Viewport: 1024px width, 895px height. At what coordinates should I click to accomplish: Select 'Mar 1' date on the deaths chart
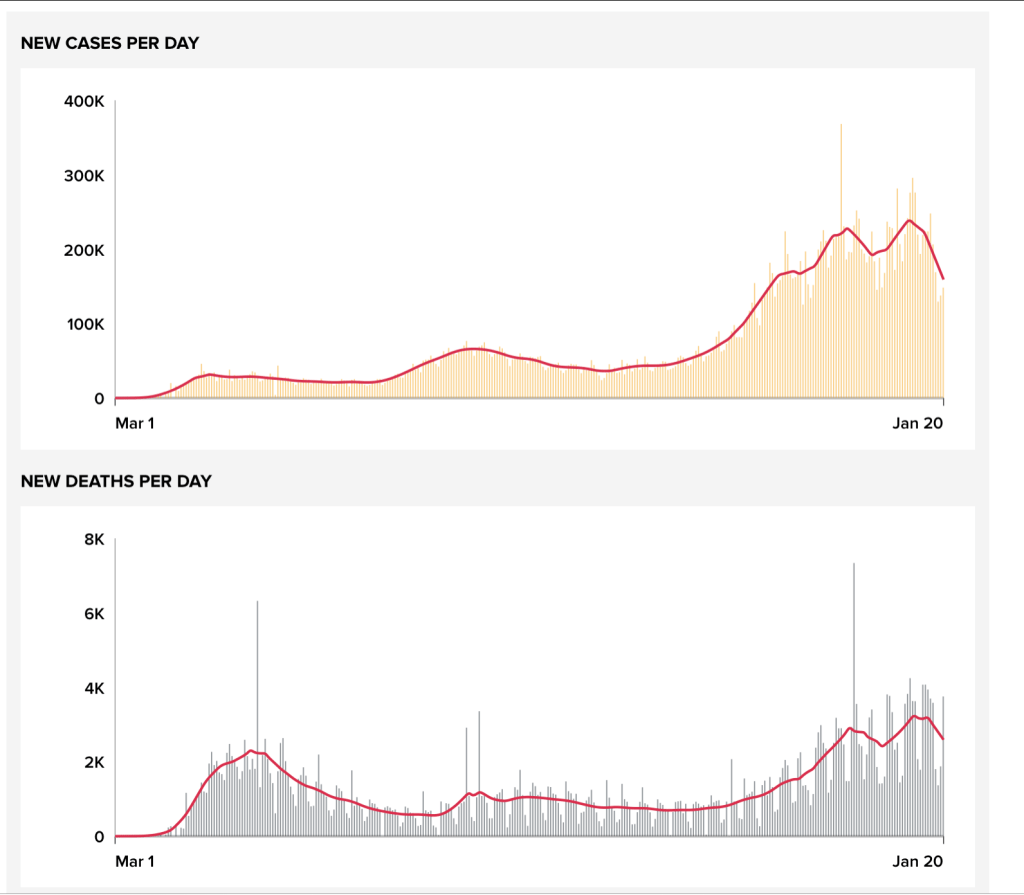[135, 860]
